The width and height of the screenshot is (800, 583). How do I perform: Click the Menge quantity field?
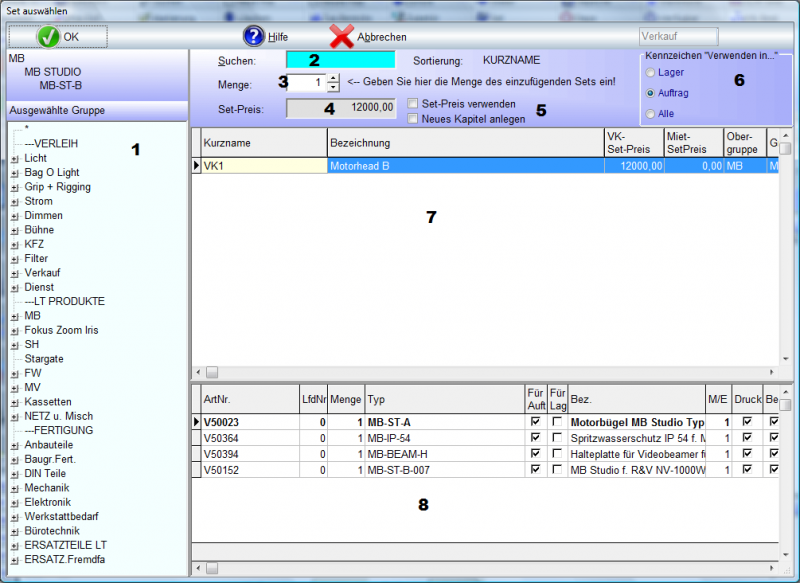[306, 83]
